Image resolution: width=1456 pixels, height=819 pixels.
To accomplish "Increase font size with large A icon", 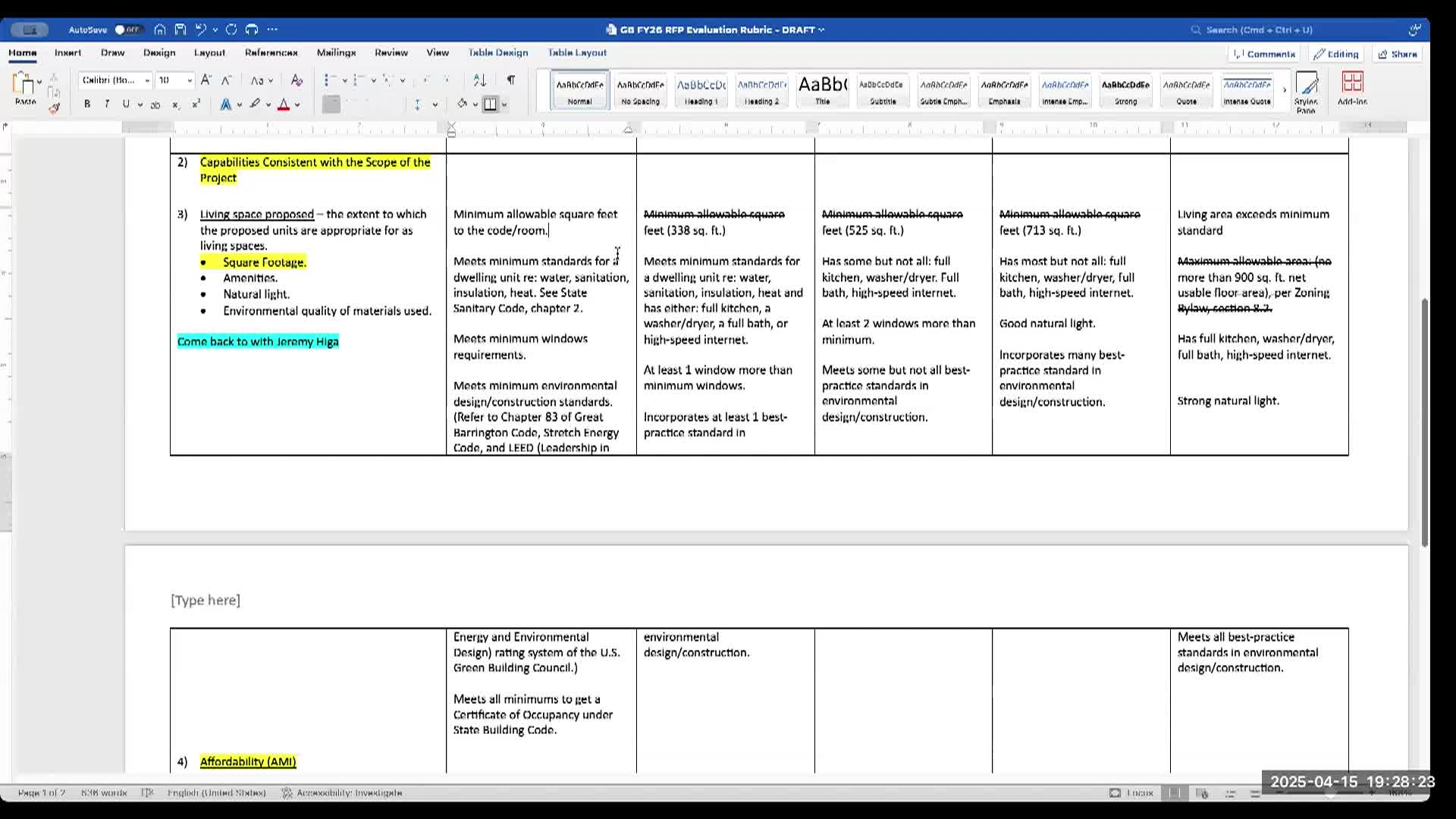I will [206, 80].
